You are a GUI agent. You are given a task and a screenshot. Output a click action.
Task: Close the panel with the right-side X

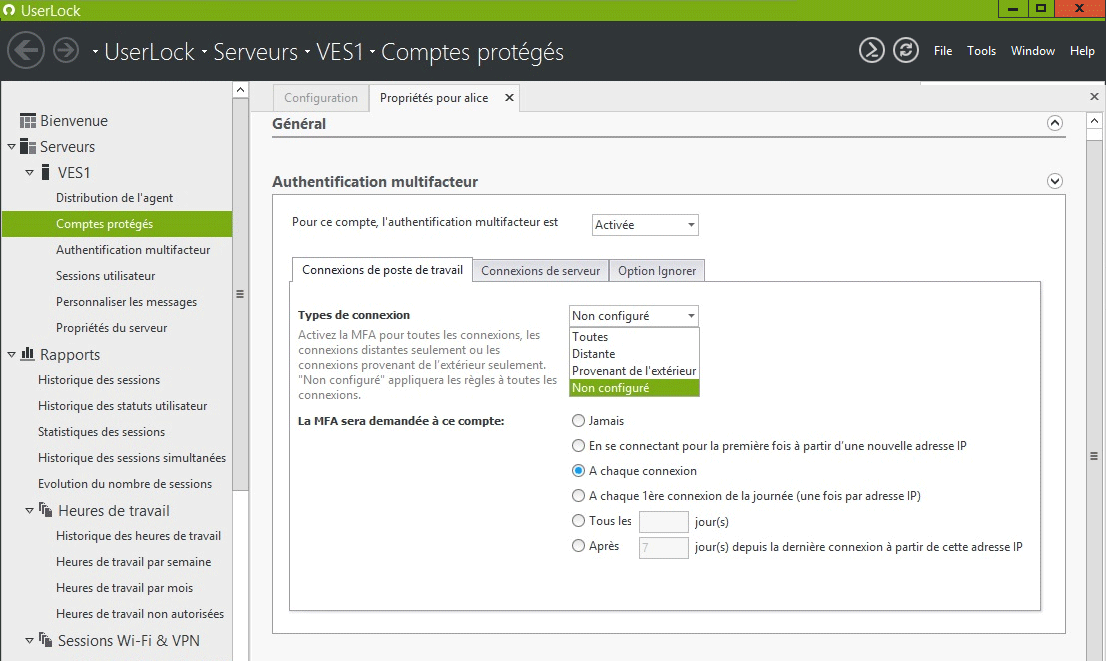tap(1094, 96)
